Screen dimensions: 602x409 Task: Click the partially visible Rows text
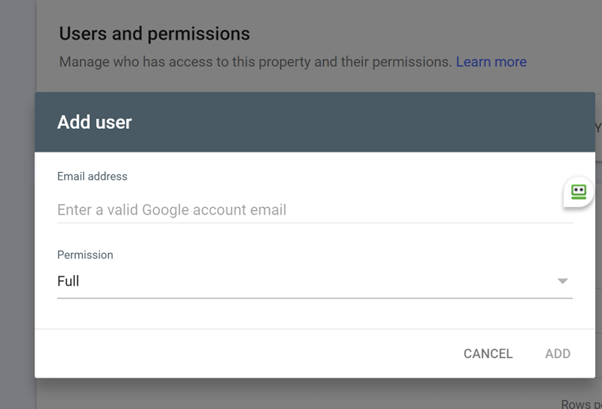tap(575, 403)
